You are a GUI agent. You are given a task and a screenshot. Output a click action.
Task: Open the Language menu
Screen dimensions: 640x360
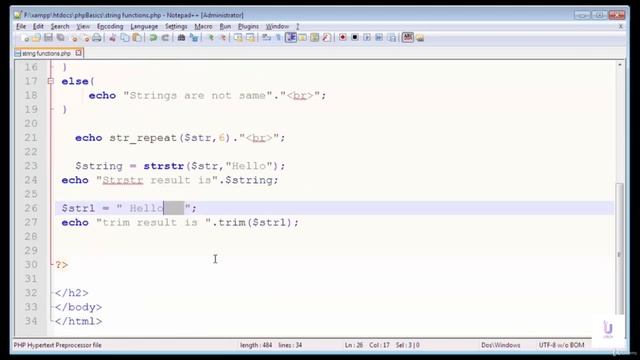(x=144, y=27)
